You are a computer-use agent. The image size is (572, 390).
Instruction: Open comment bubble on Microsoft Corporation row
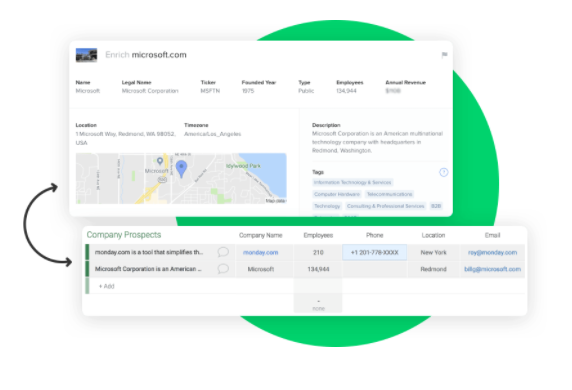[x=223, y=269]
